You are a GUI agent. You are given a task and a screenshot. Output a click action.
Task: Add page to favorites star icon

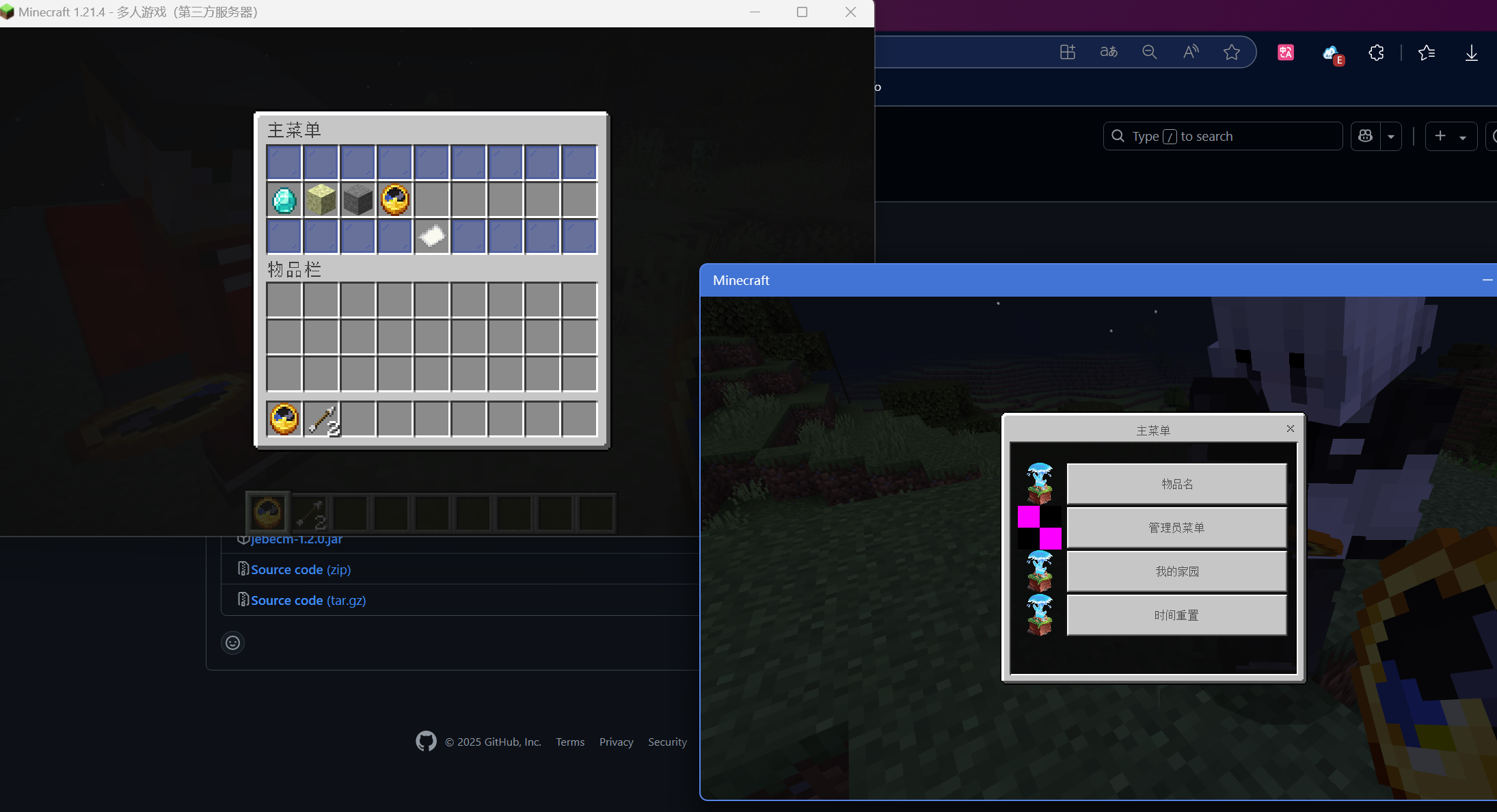click(x=1232, y=52)
